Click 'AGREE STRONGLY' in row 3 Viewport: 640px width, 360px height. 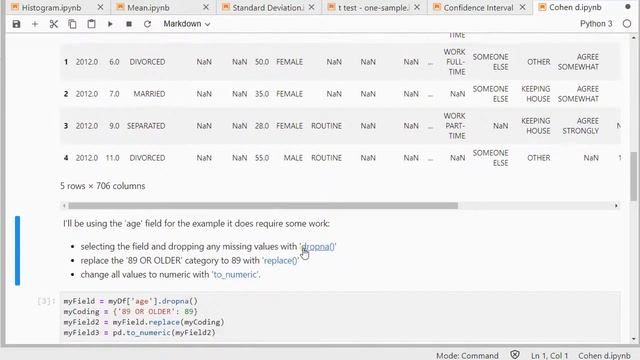pyautogui.click(x=580, y=126)
